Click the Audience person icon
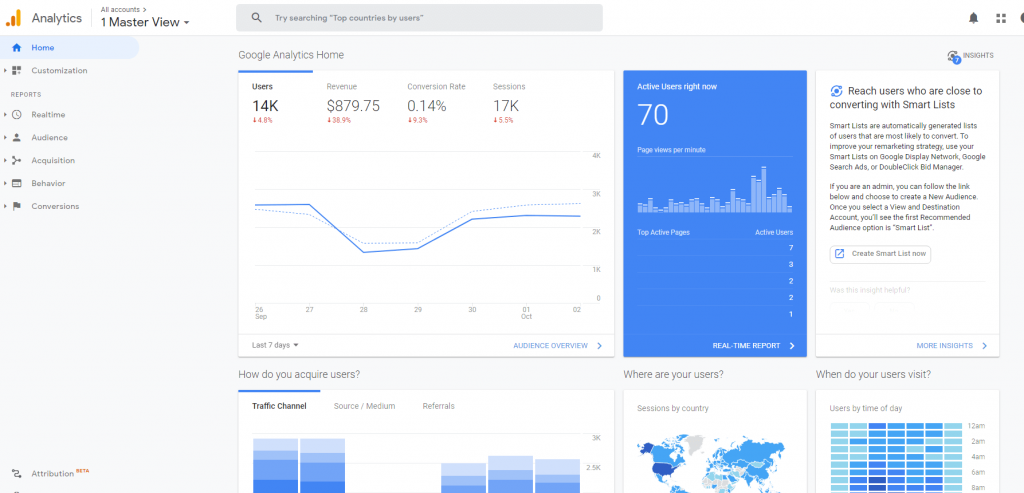The width and height of the screenshot is (1024, 493). click(17, 138)
